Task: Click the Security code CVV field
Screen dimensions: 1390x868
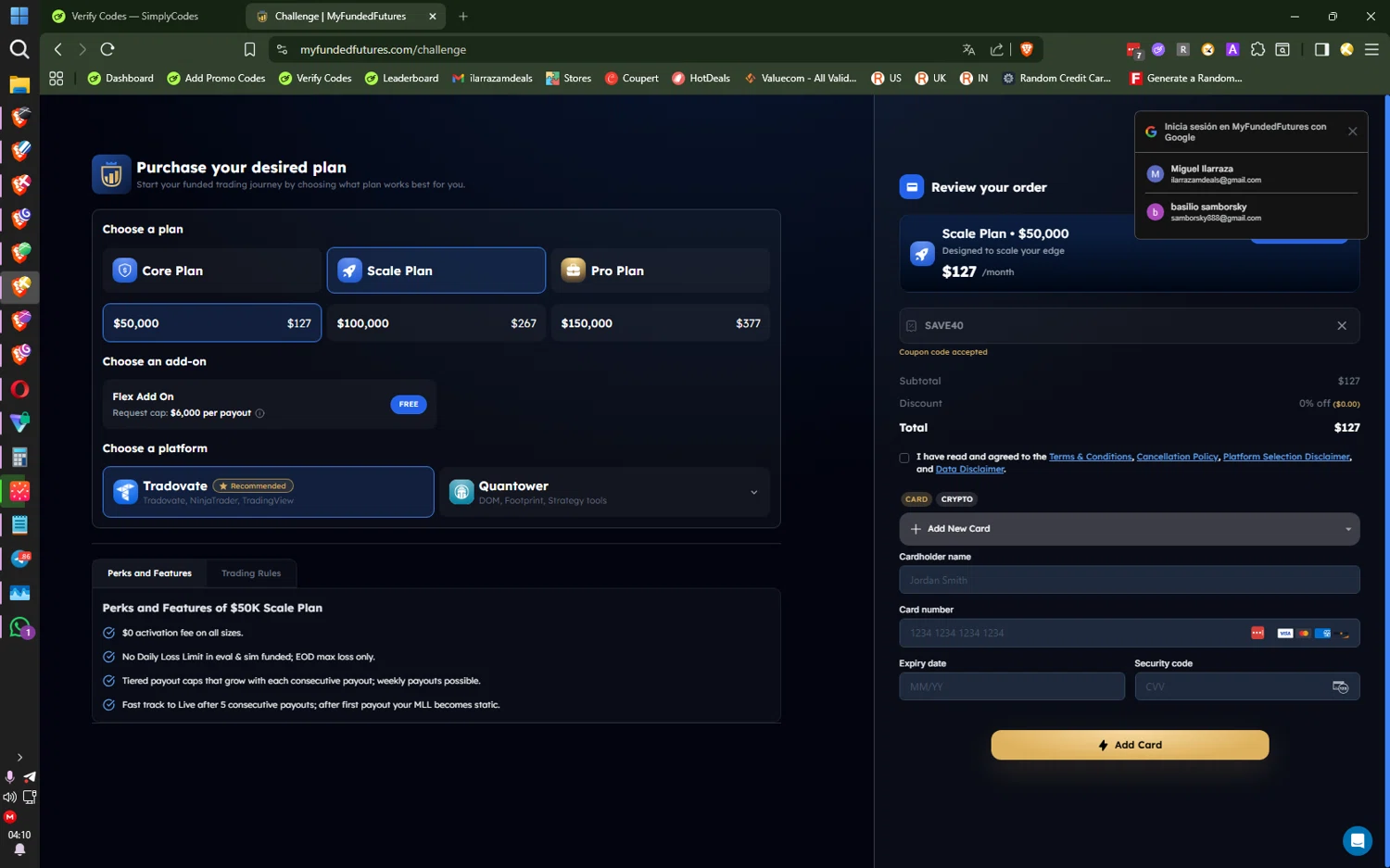Action: click(x=1247, y=686)
